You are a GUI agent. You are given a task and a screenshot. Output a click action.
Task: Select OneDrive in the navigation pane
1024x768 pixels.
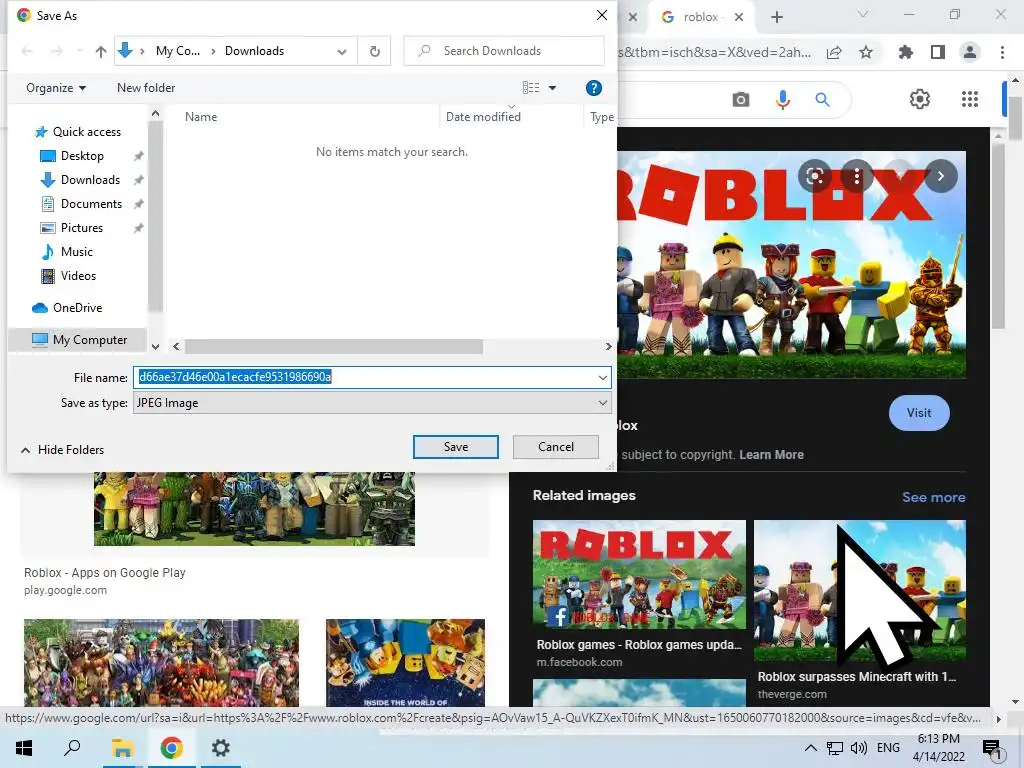[x=68, y=308]
